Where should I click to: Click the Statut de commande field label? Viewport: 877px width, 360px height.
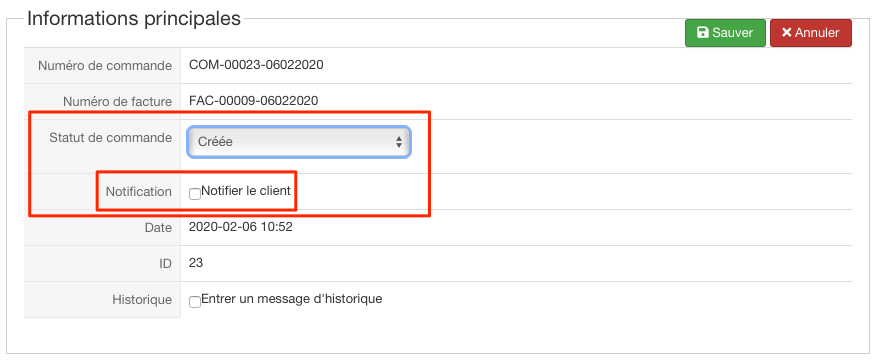pyautogui.click(x=110, y=138)
